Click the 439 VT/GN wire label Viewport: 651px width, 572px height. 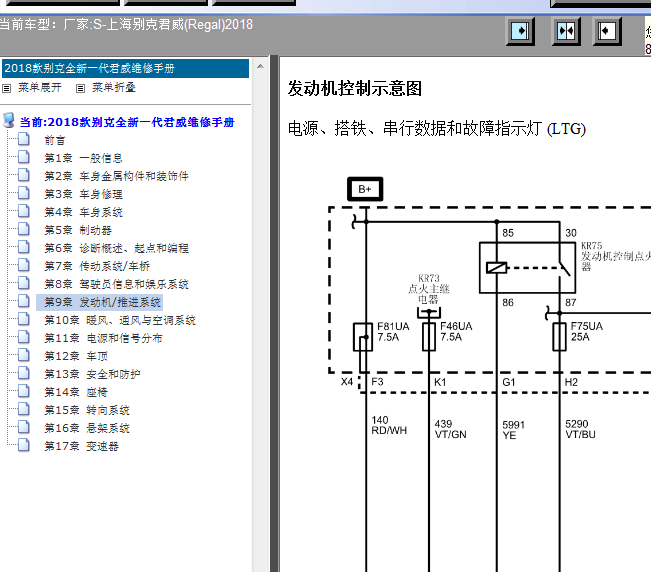click(x=450, y=429)
